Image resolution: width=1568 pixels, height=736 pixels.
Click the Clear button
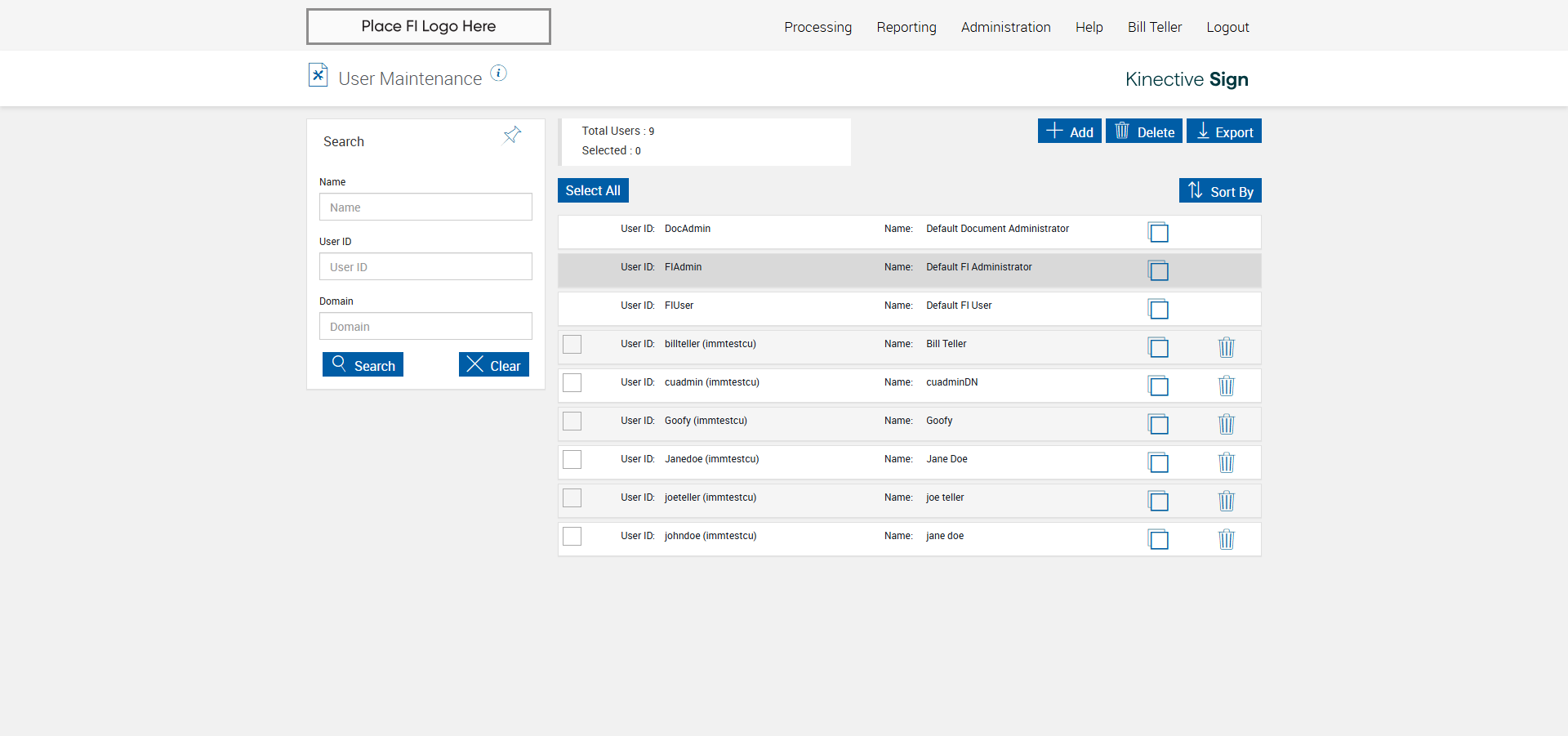pyautogui.click(x=494, y=364)
